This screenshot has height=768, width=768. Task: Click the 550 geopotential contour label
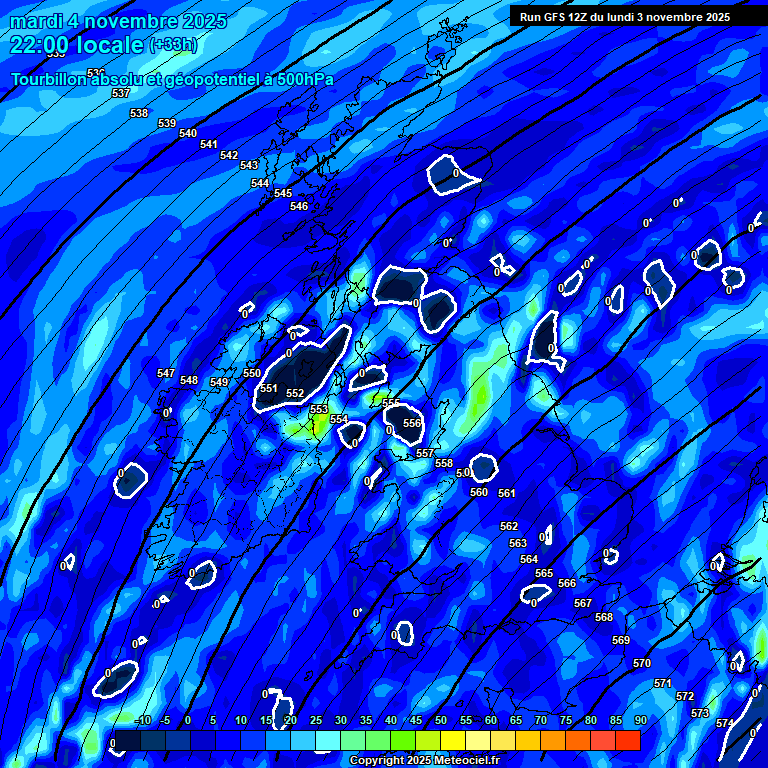pyautogui.click(x=252, y=373)
